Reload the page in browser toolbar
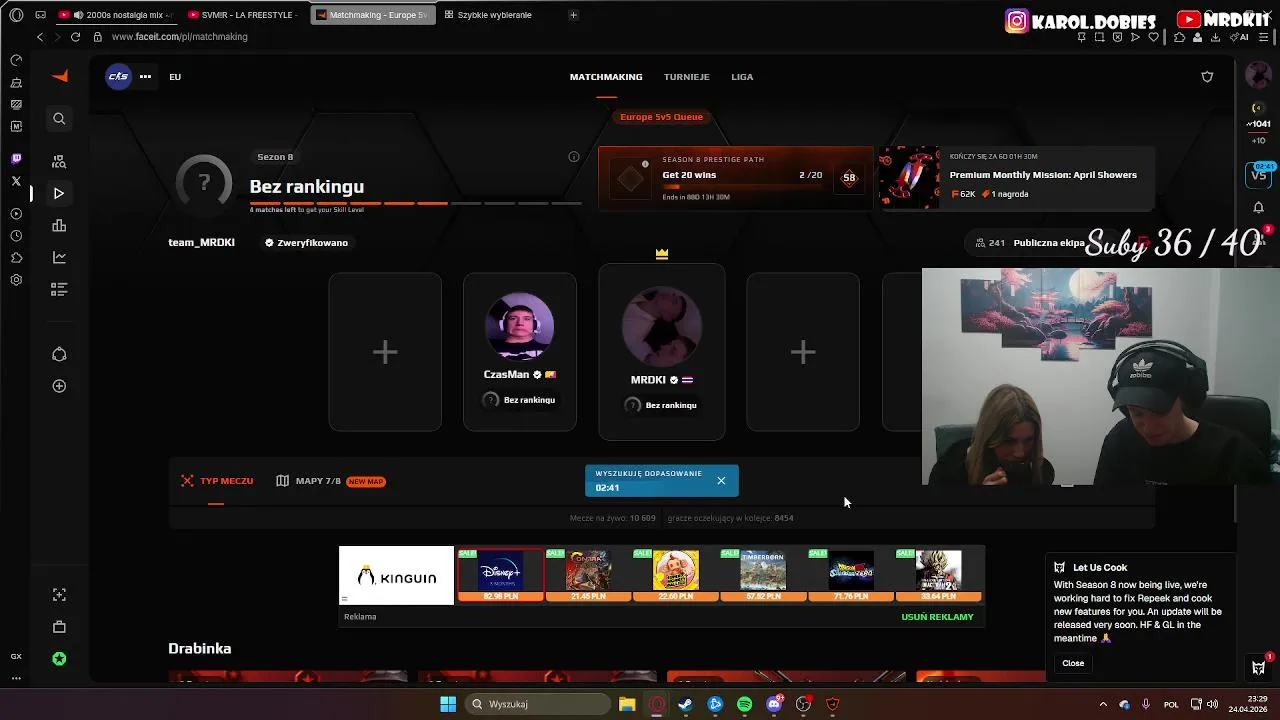1280x720 pixels. pos(75,37)
